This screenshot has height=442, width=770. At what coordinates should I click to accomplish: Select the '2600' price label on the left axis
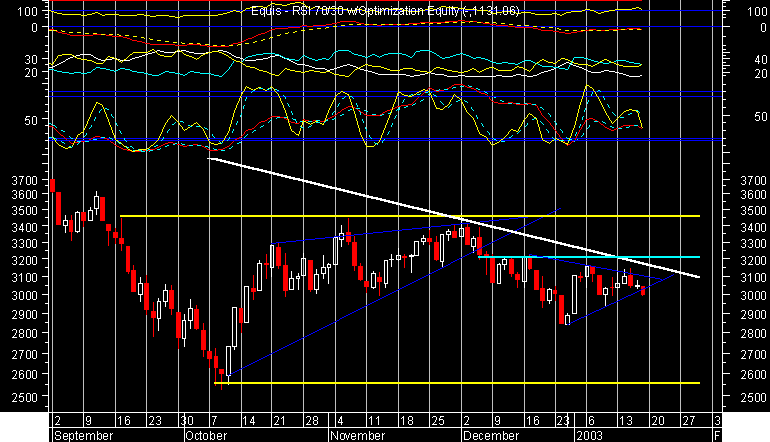[x=25, y=375]
